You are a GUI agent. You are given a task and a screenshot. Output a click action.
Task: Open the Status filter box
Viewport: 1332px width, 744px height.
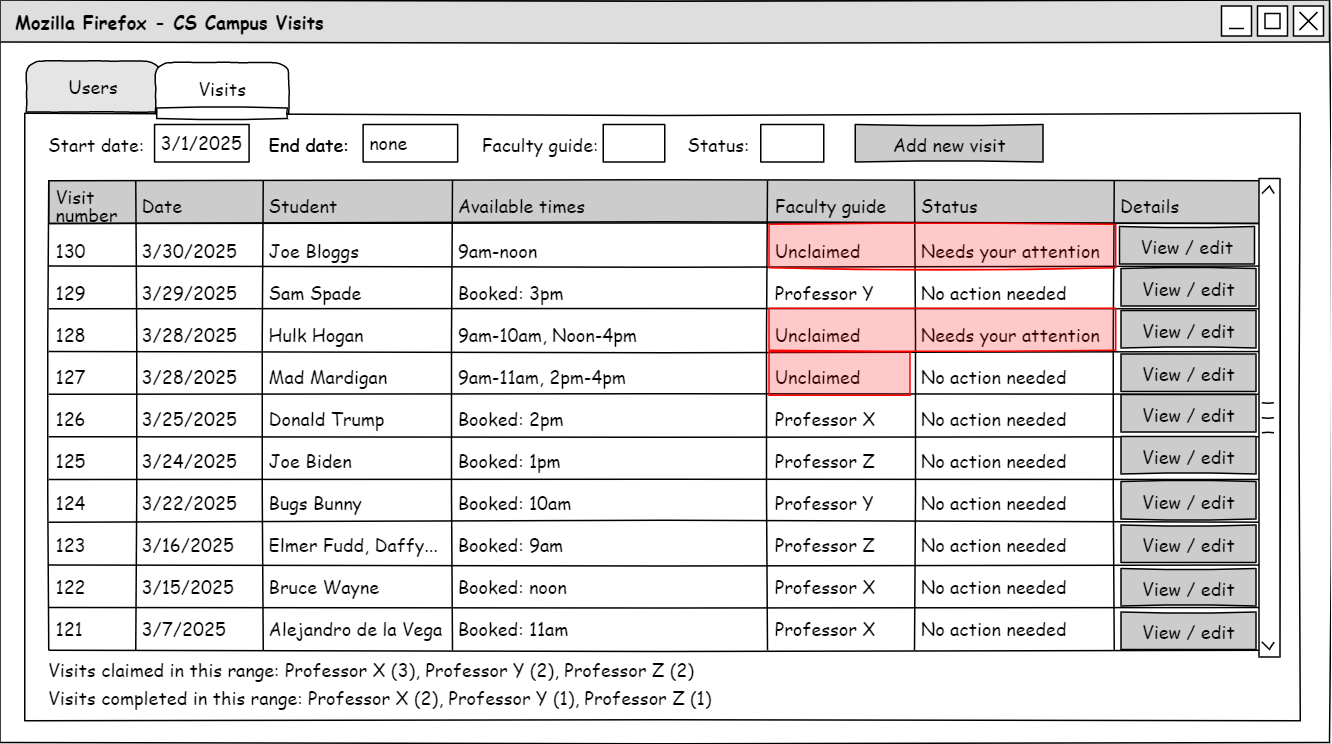[792, 144]
